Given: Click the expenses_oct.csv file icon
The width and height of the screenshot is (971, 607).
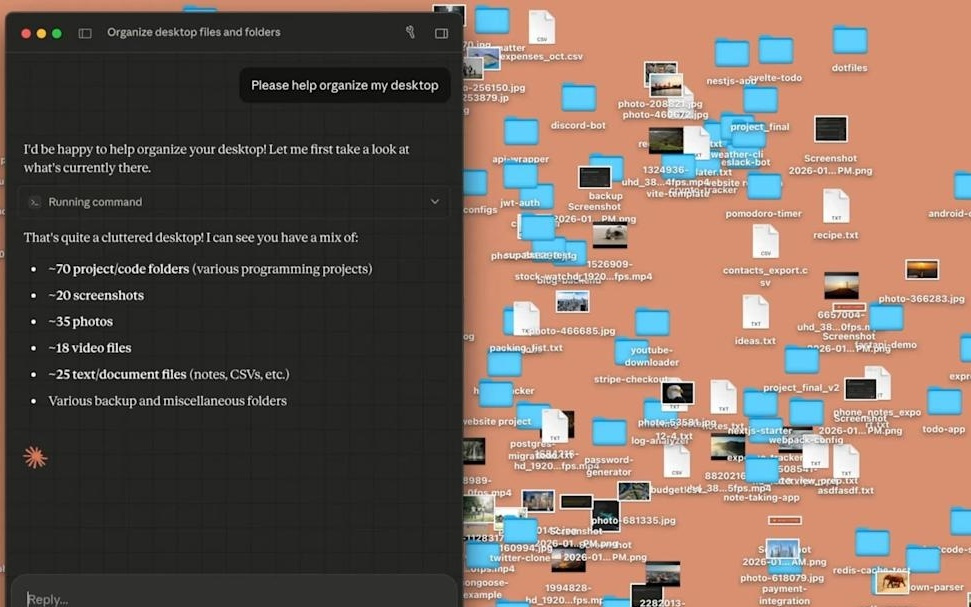Looking at the screenshot, I should [541, 27].
